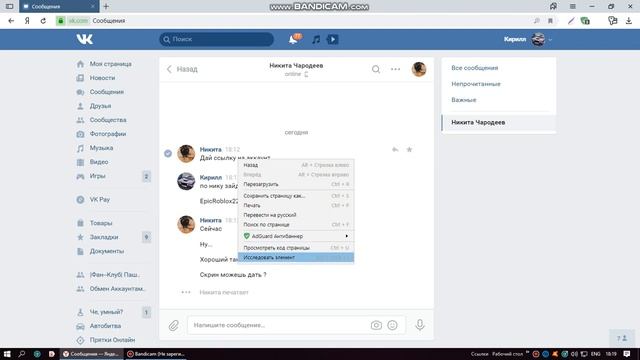Open the music player note icon

point(316,40)
